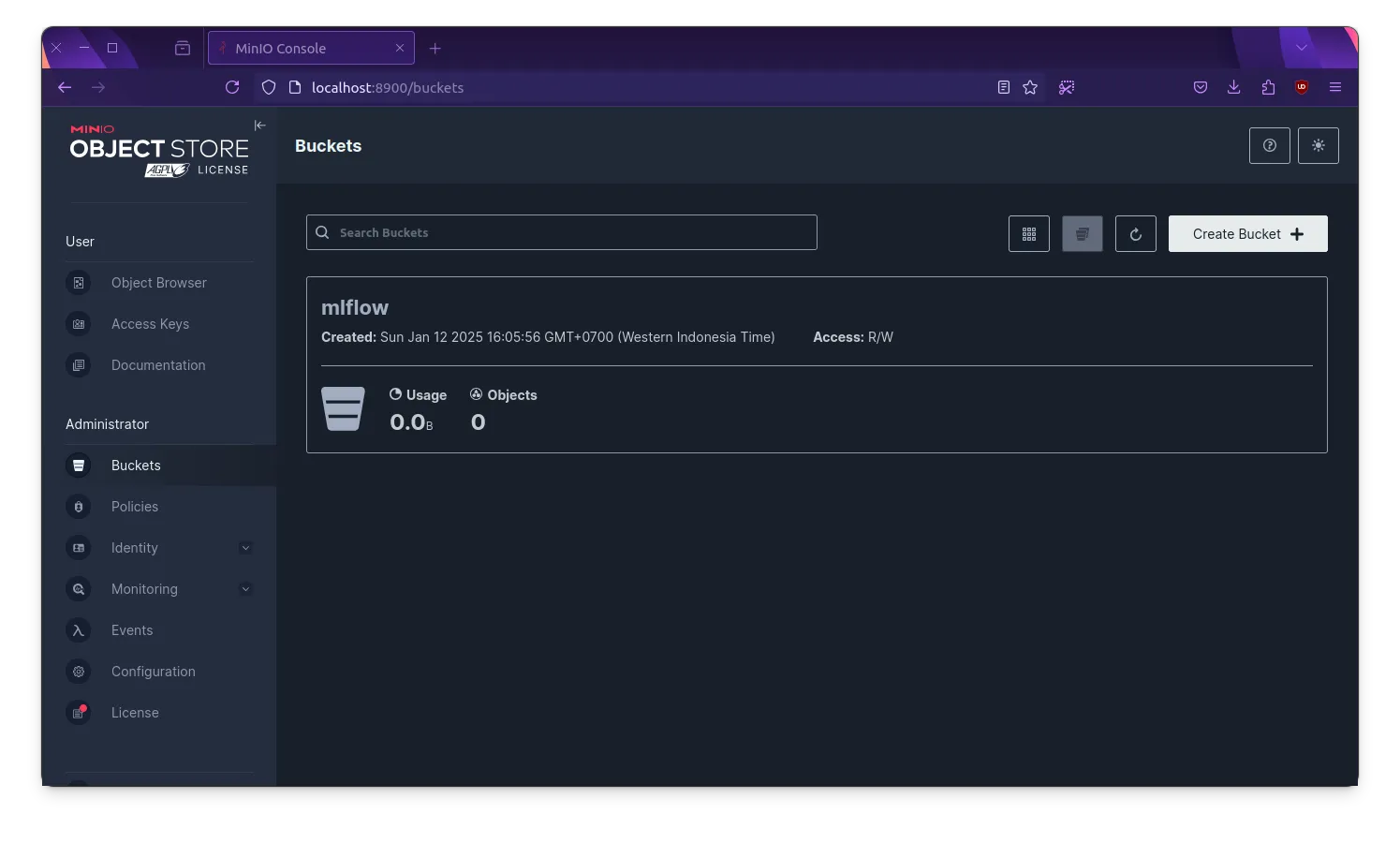The height and width of the screenshot is (843, 1400).
Task: Open the help question-mark button
Action: 1270,145
